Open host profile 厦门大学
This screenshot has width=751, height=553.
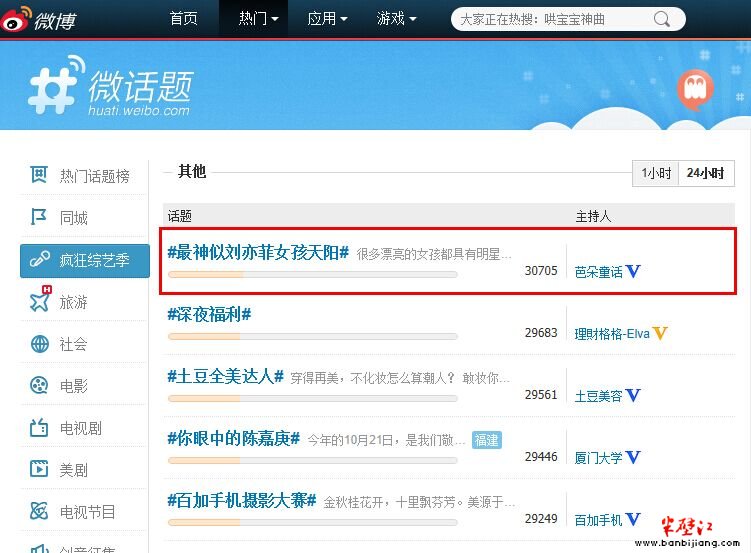(599, 458)
